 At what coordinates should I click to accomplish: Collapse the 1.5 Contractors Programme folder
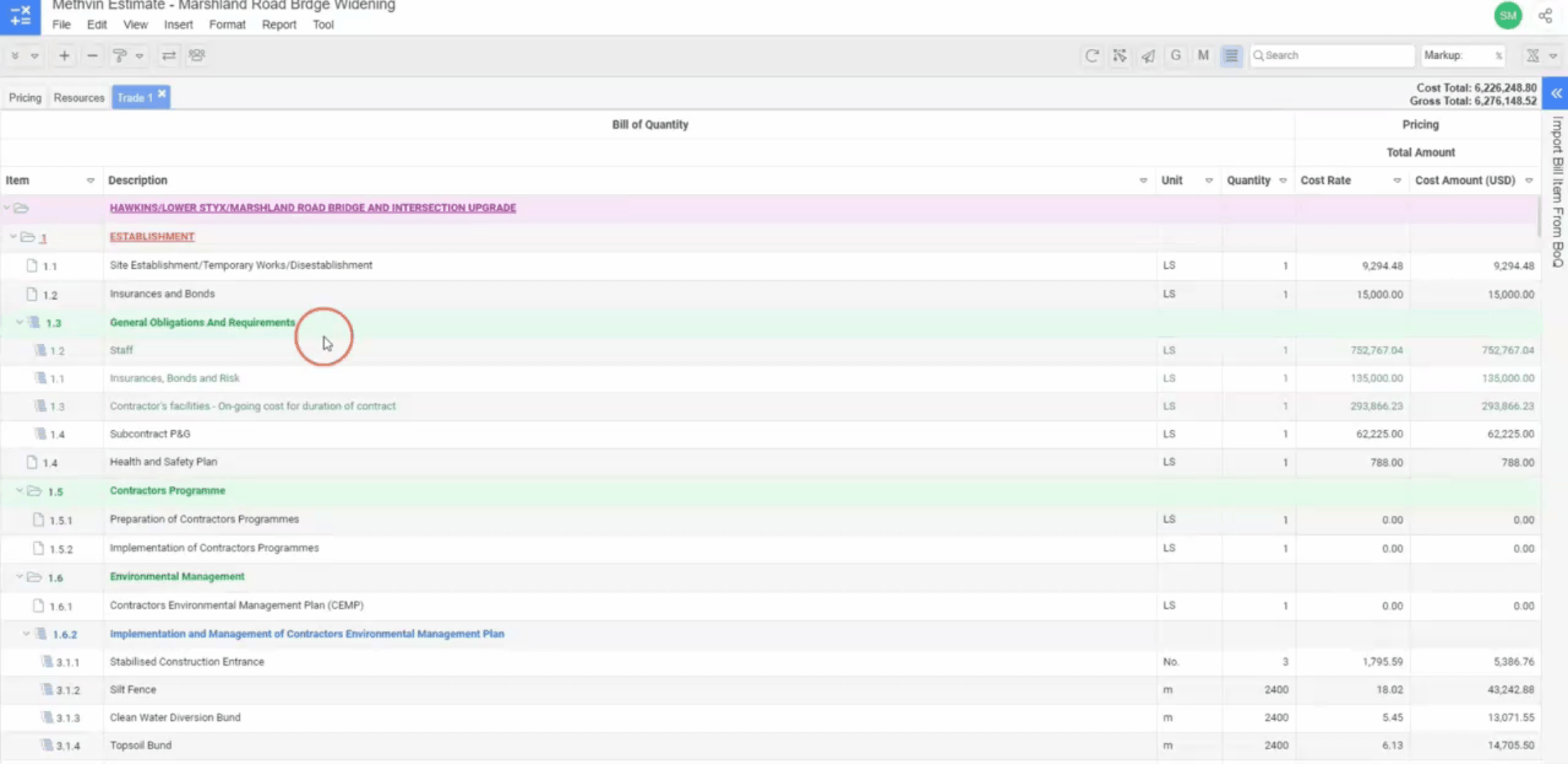click(20, 491)
